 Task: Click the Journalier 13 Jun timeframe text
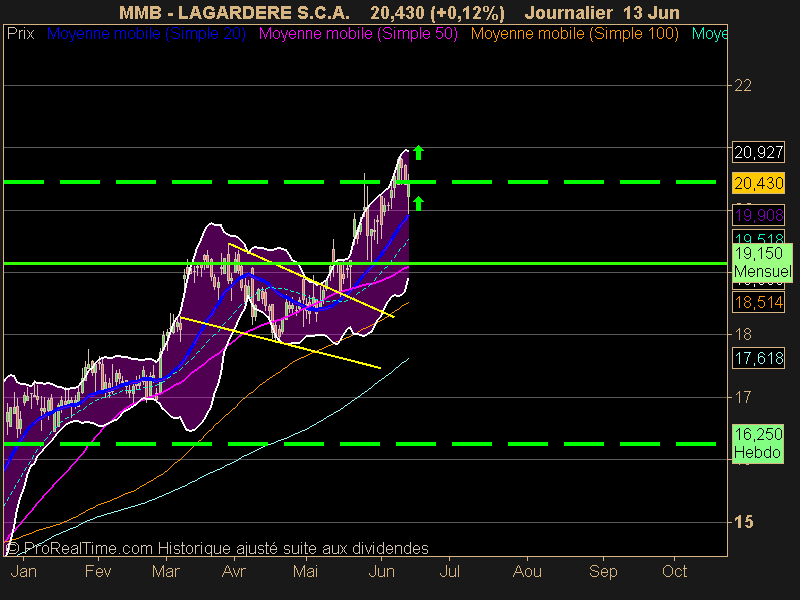602,12
